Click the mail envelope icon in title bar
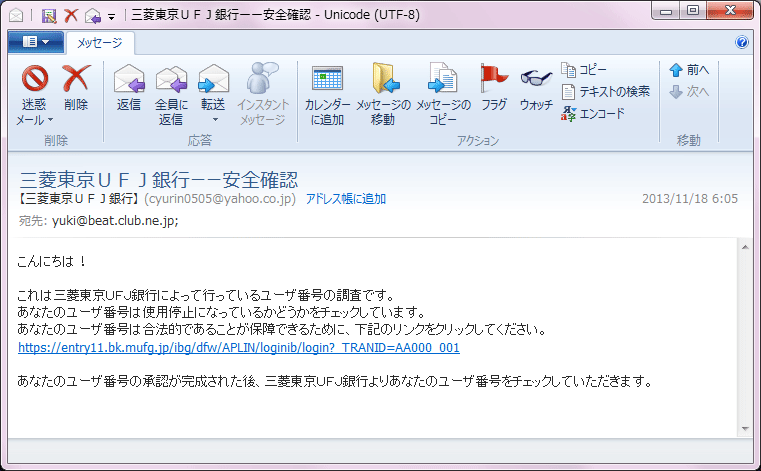The height and width of the screenshot is (471, 761). coord(16,16)
